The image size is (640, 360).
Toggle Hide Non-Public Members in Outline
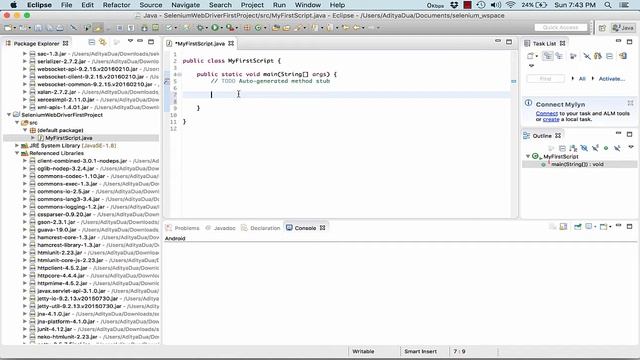(x=606, y=148)
